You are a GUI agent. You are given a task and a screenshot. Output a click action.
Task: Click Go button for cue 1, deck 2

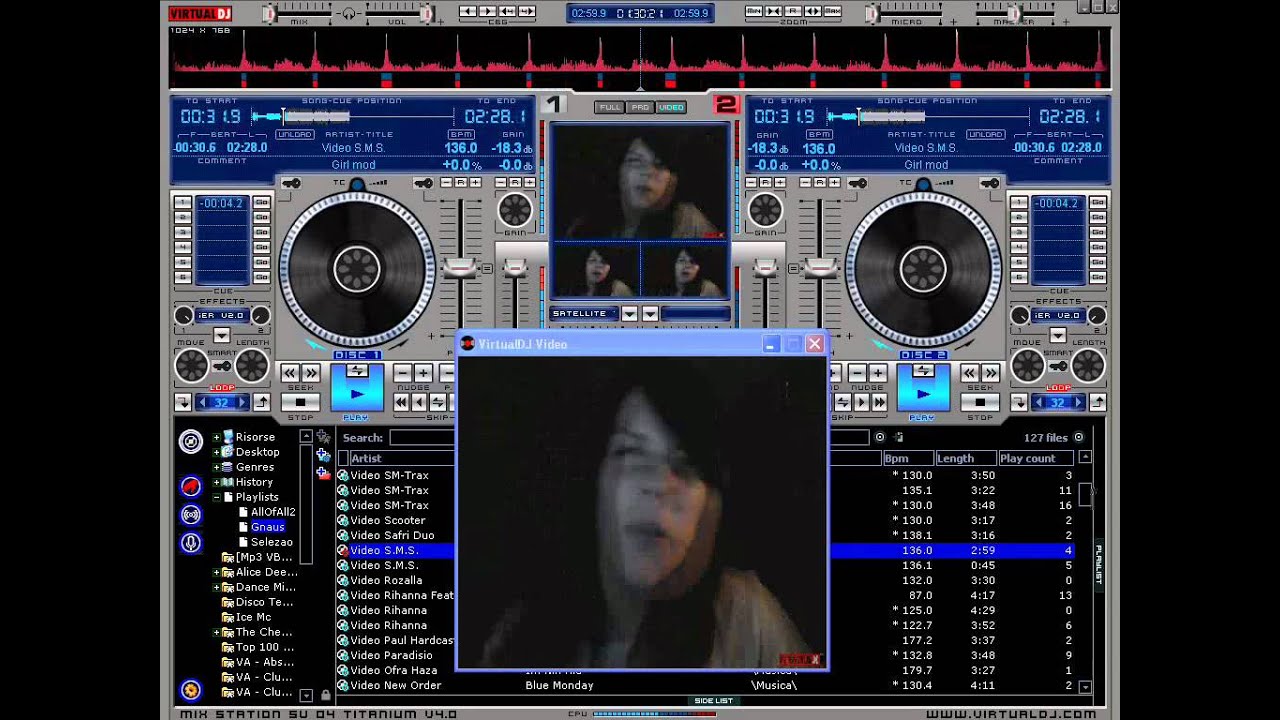tap(1097, 202)
